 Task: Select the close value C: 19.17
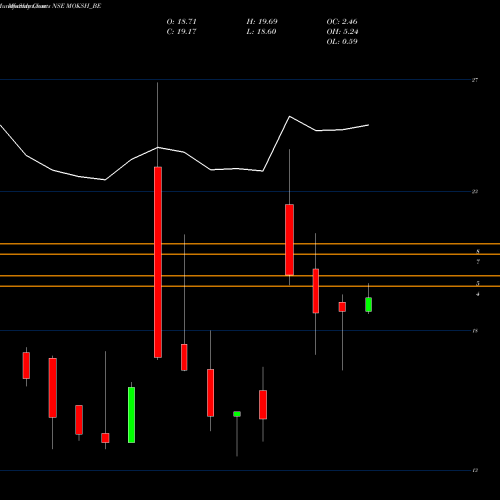coord(181,32)
